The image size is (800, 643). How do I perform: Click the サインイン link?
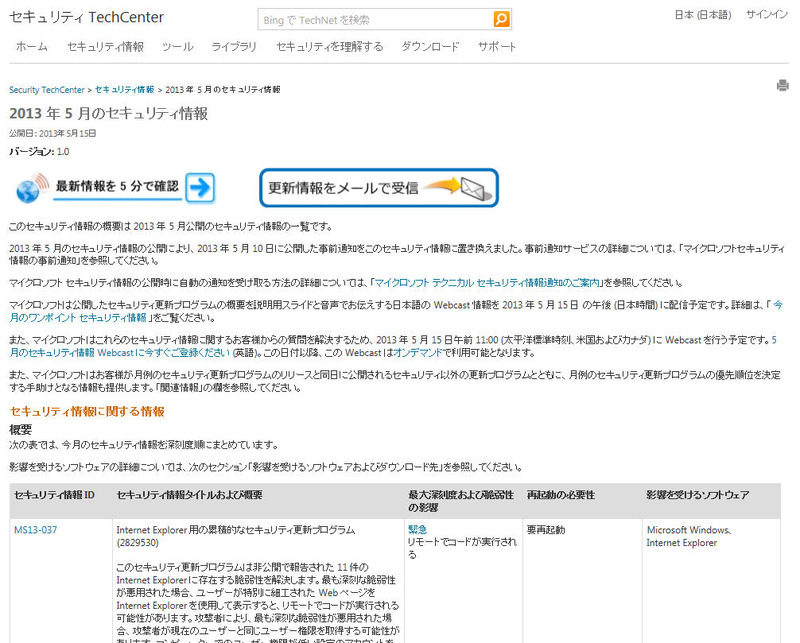[x=767, y=15]
